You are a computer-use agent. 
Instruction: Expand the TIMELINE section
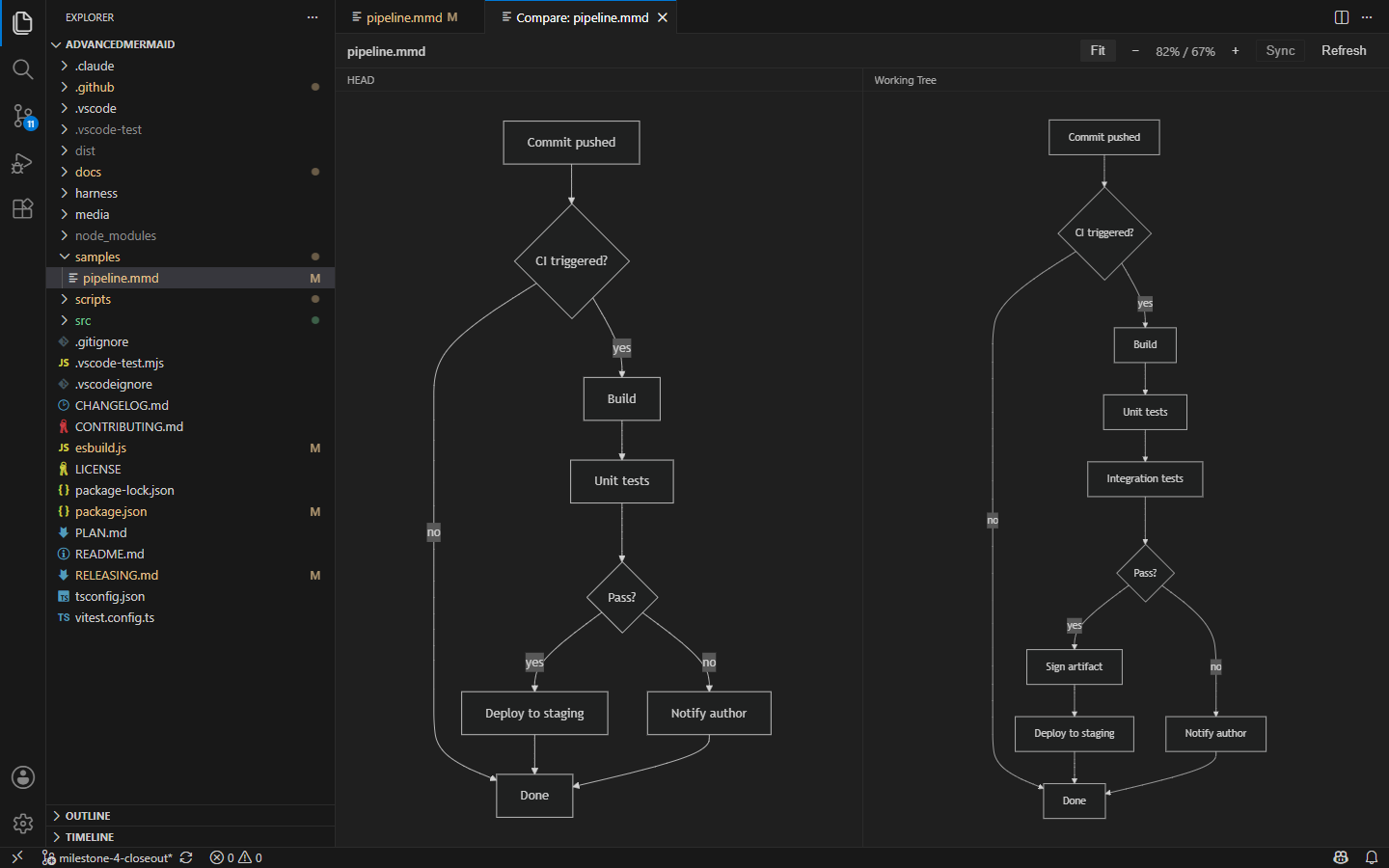pyautogui.click(x=190, y=837)
